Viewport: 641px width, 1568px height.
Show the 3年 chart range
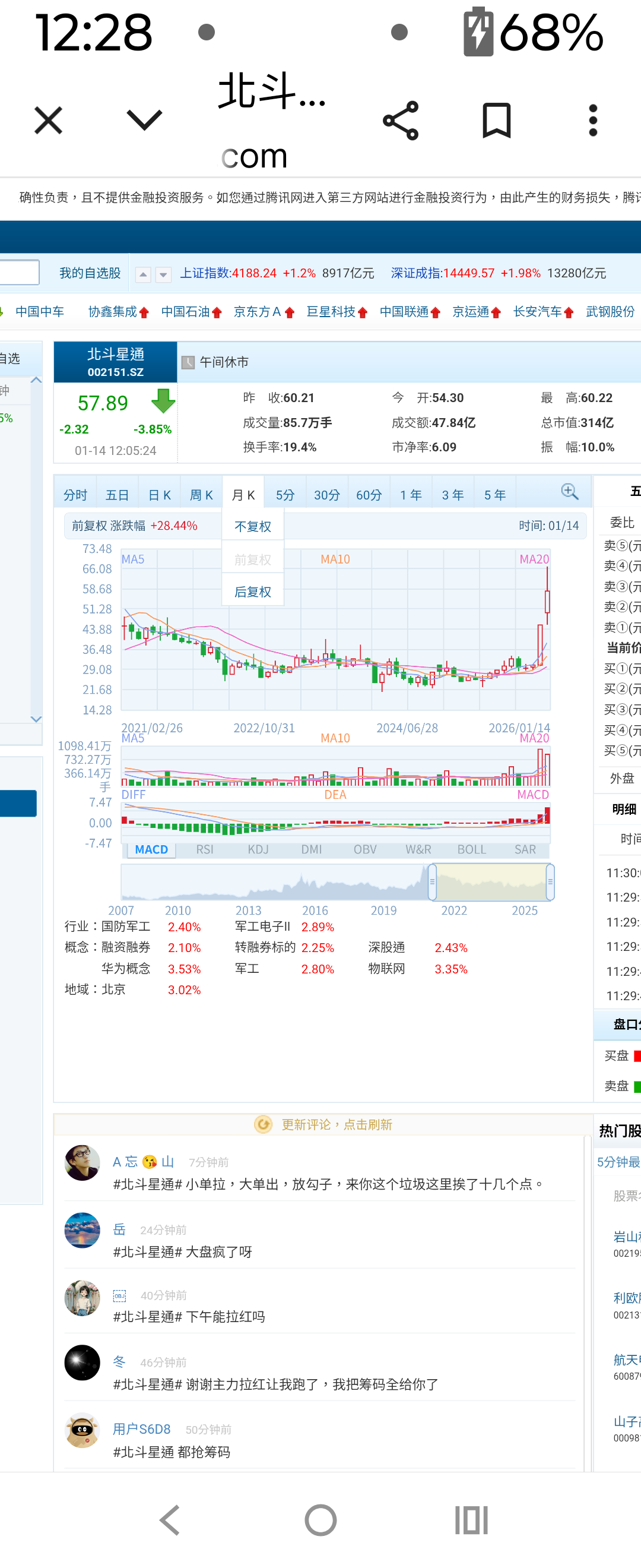coord(453,495)
